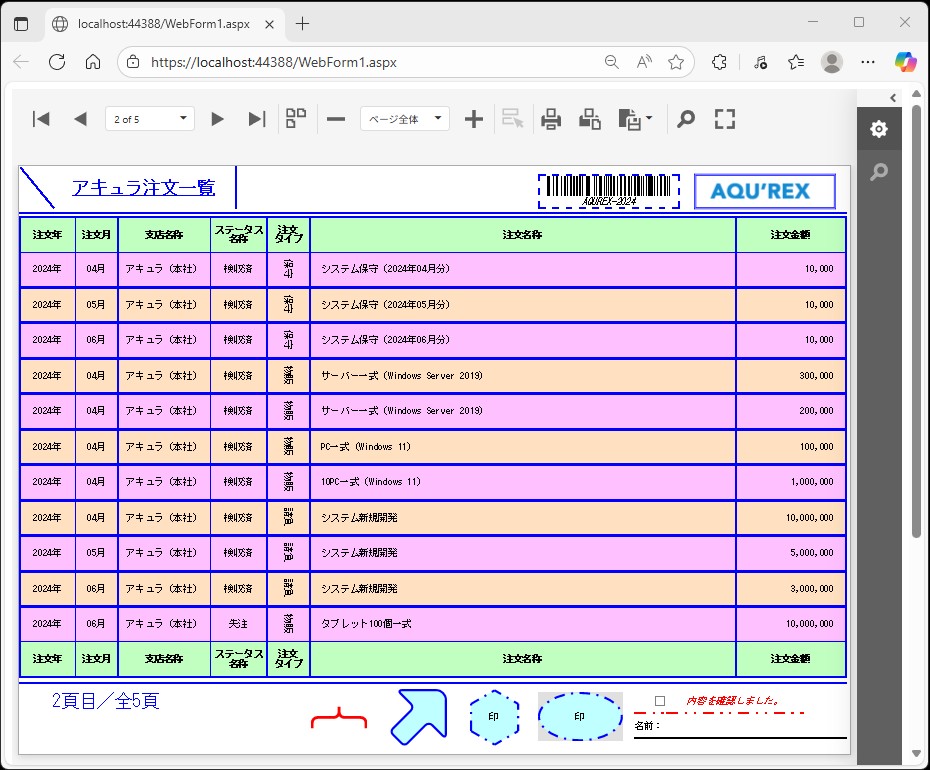
Task: Expand the export format dropdown arrow
Action: point(650,119)
